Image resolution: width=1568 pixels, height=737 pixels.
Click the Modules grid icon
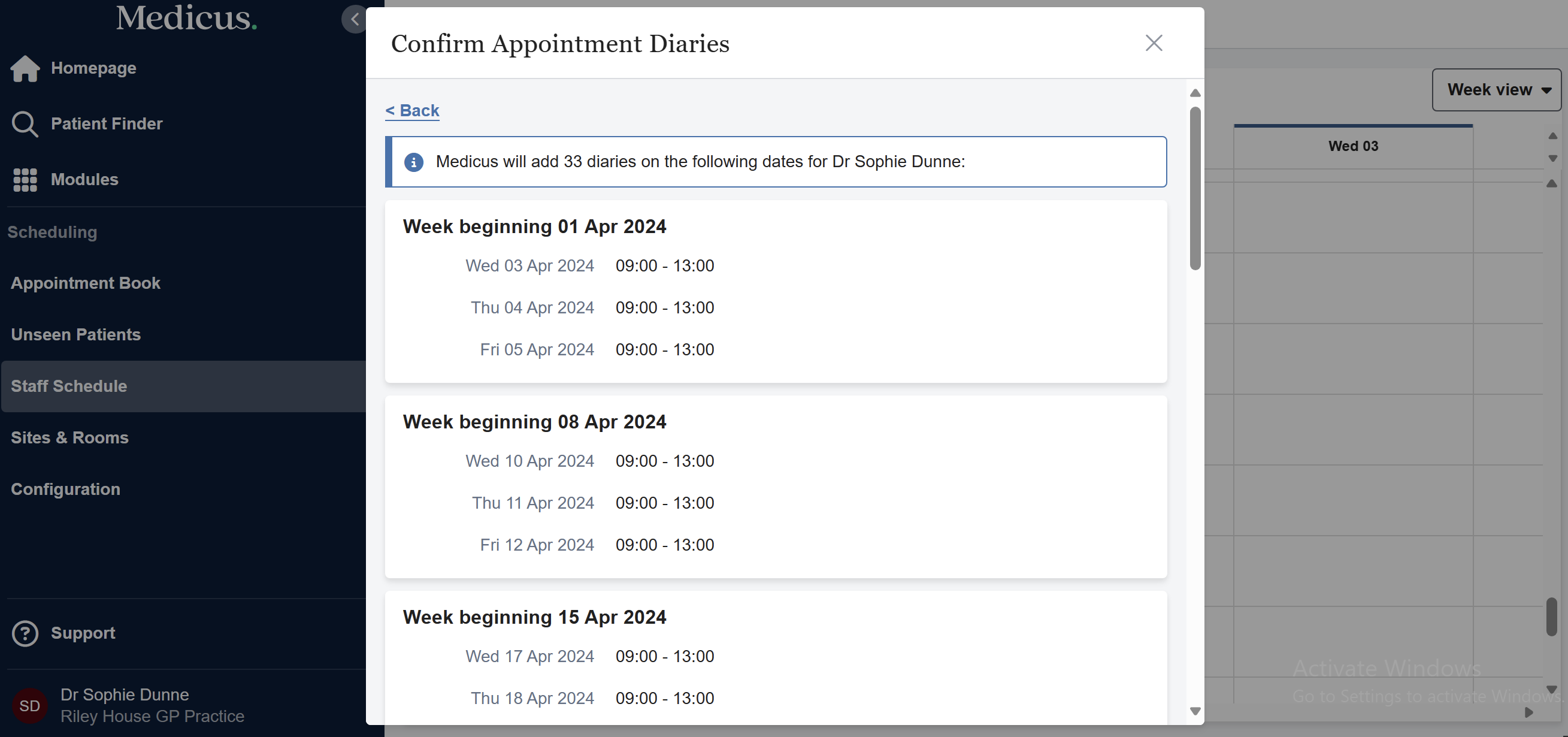coord(25,180)
